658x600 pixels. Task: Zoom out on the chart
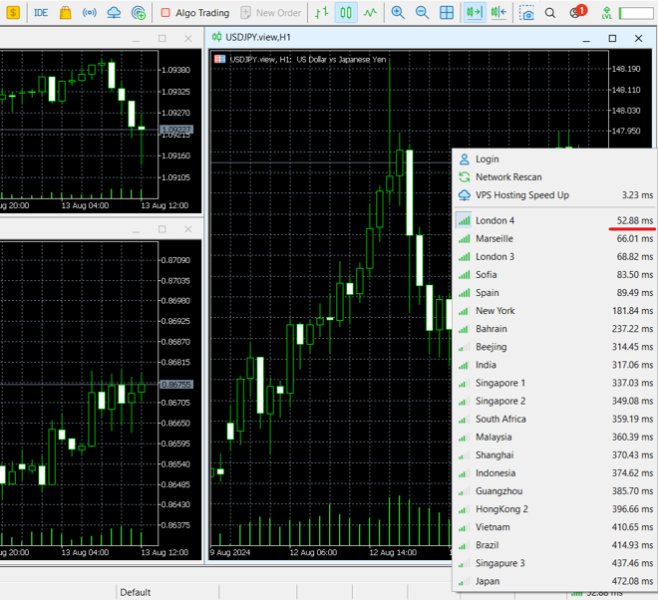[422, 13]
